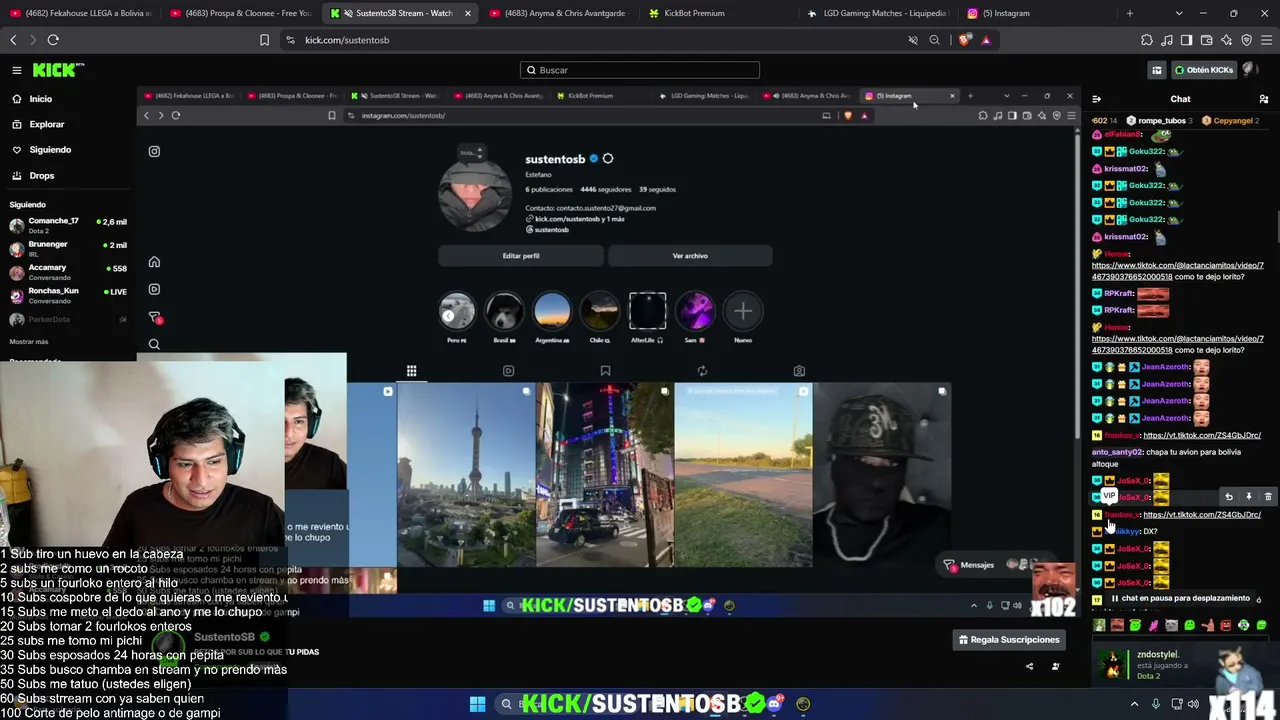1280x720 pixels.
Task: Click the Kick logo
Action: point(58,70)
